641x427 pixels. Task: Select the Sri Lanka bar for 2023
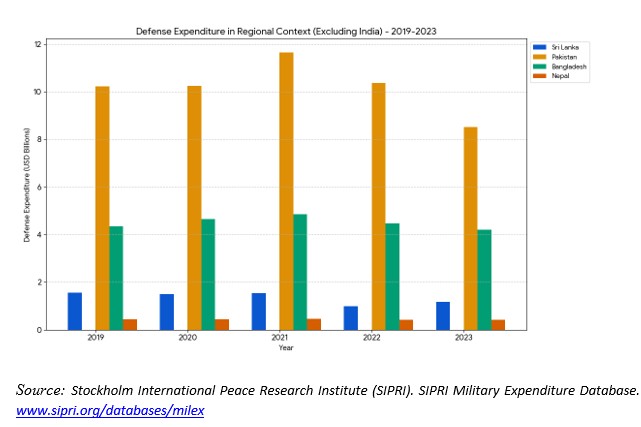click(443, 316)
